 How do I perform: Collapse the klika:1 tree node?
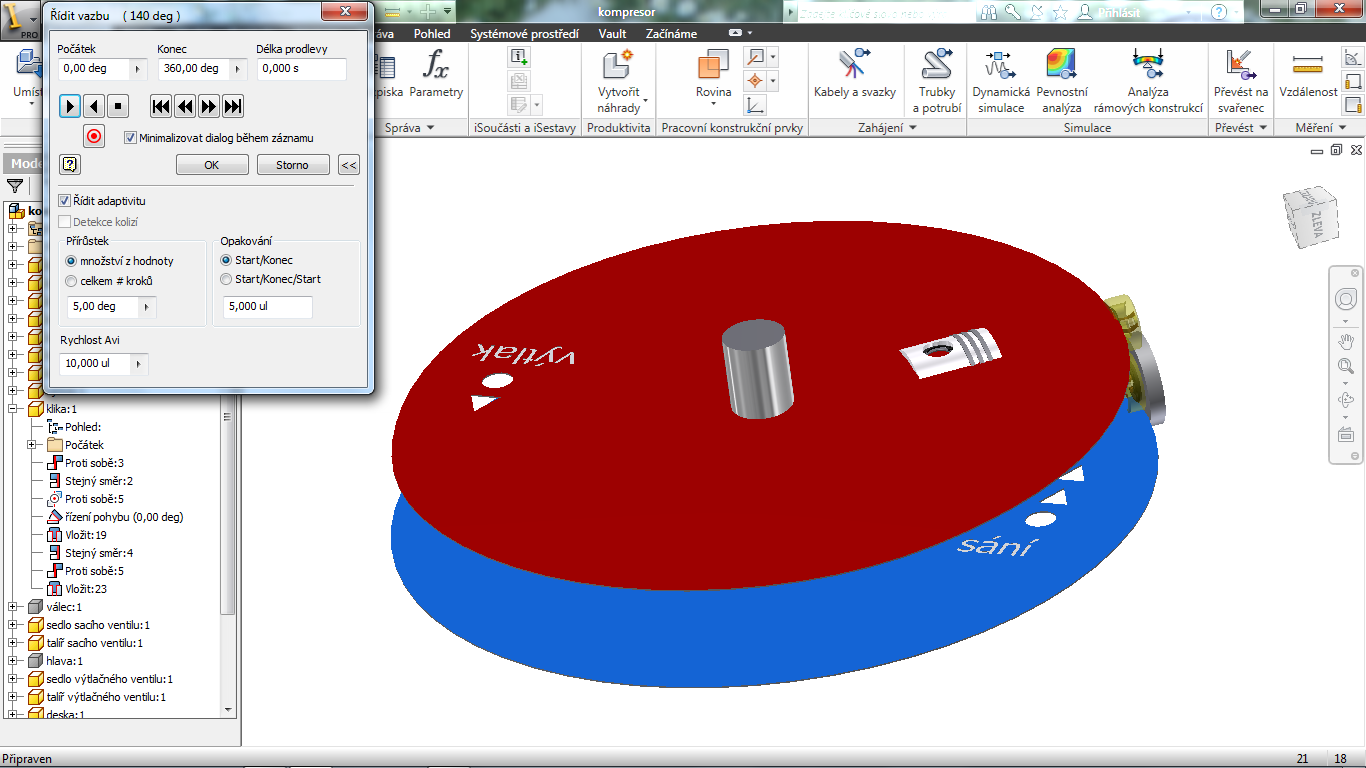[13, 409]
